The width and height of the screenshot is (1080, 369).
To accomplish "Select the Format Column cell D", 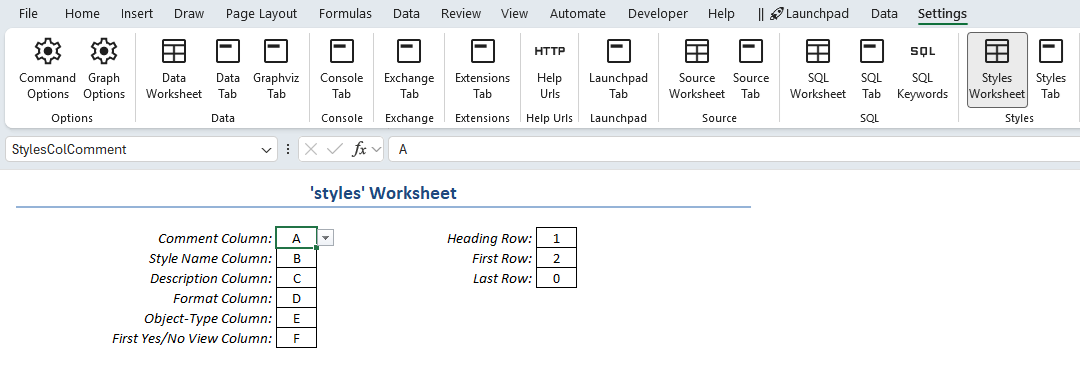I will (x=296, y=299).
